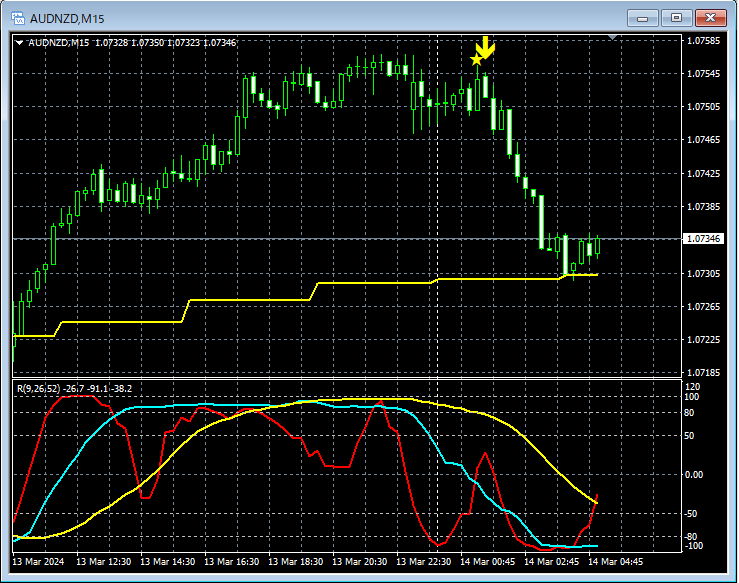Click price scale value 1.07225
The height and width of the screenshot is (583, 739).
tap(703, 339)
